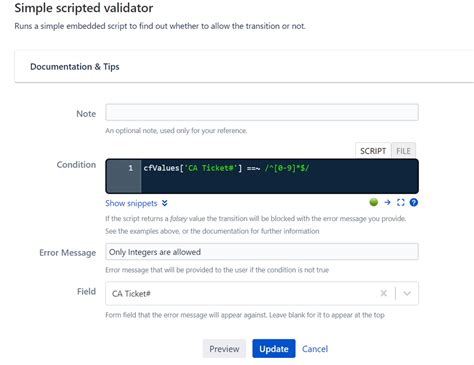474x365 pixels.
Task: Click the green script status indicator
Action: coord(374,202)
